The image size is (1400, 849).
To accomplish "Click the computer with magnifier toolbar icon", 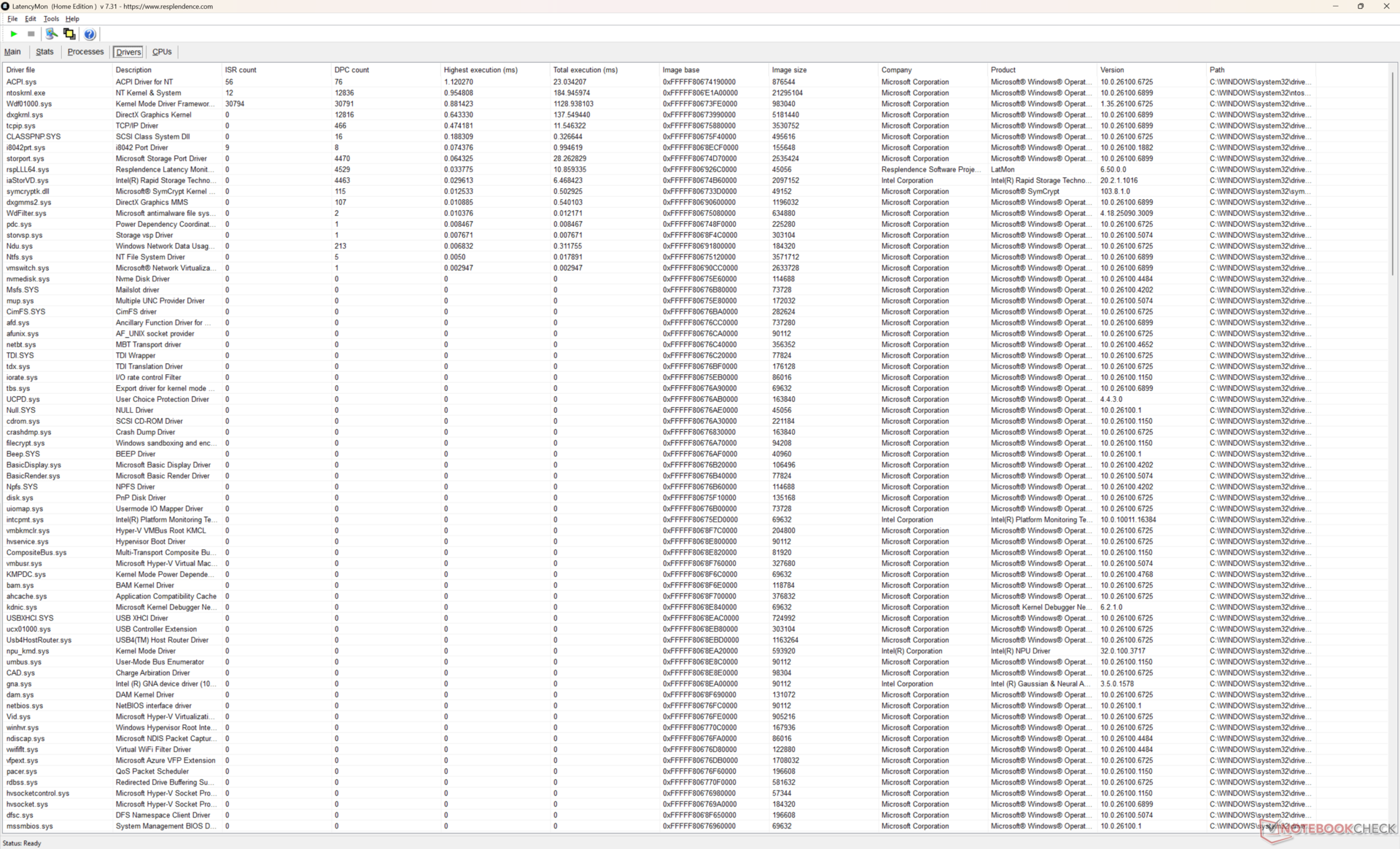I will pyautogui.click(x=51, y=34).
